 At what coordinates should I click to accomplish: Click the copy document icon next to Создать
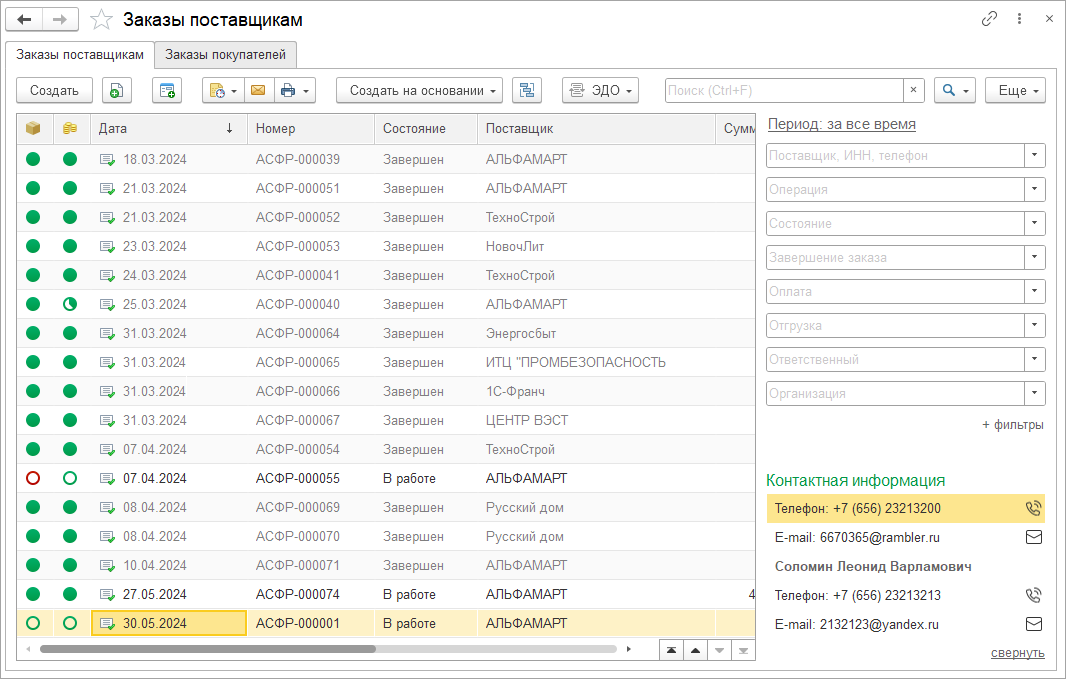point(116,91)
